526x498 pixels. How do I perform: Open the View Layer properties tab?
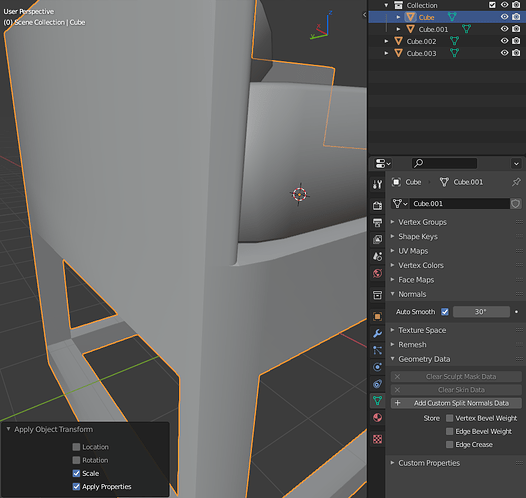tap(377, 239)
